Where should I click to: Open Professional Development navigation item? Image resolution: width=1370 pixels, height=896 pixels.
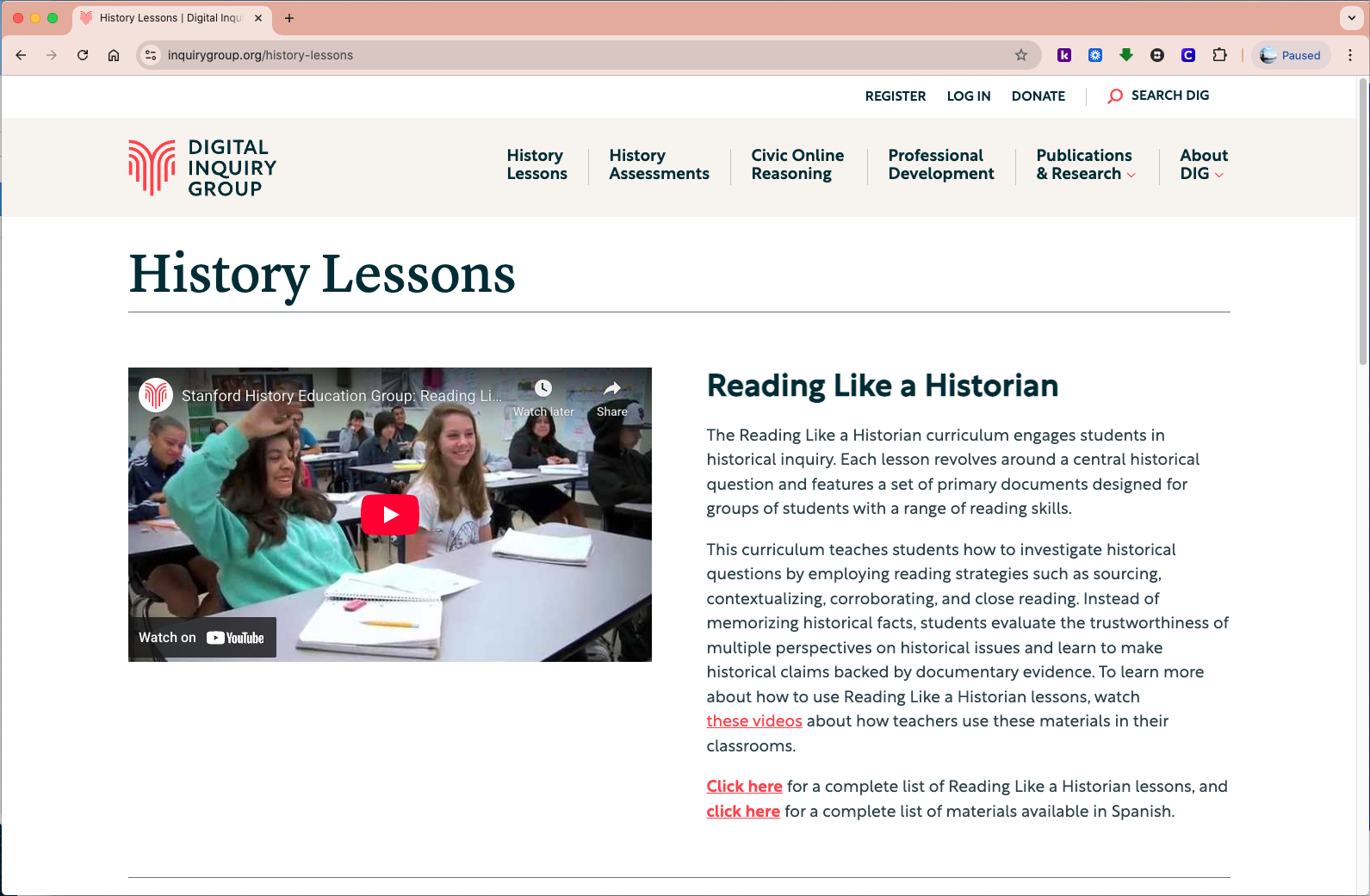pyautogui.click(x=941, y=164)
